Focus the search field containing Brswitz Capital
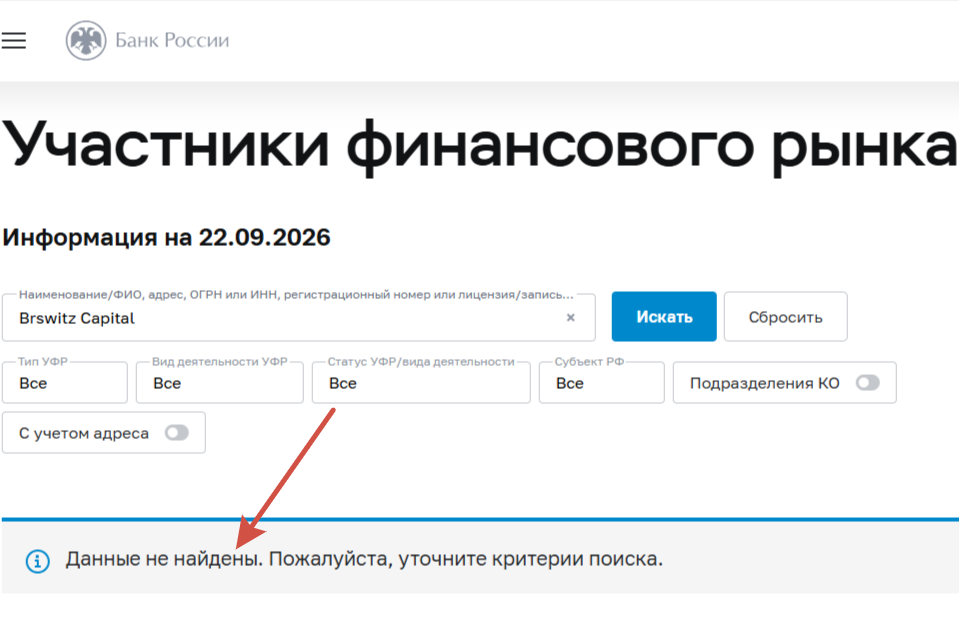The width and height of the screenshot is (959, 619). point(298,318)
